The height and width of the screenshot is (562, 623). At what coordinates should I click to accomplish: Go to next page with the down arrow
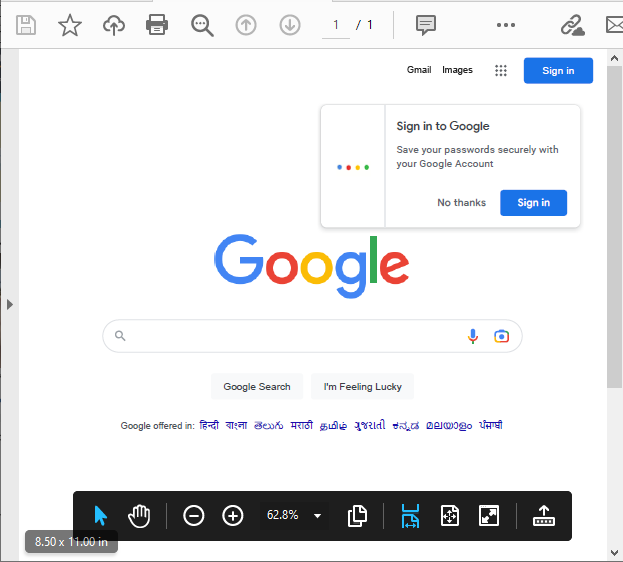tap(290, 25)
